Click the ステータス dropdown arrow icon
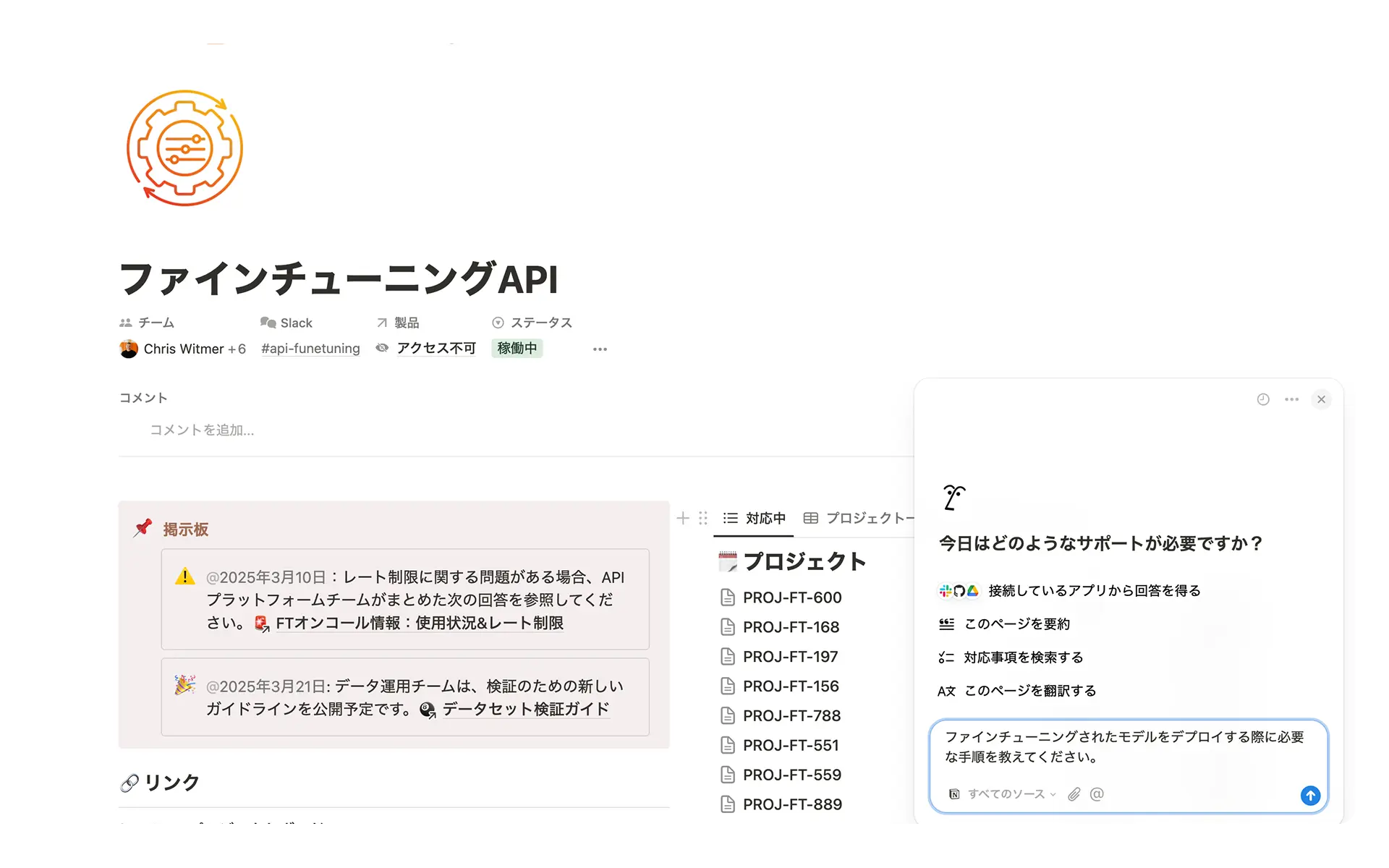Viewport: 1389px width, 868px height. click(x=497, y=323)
